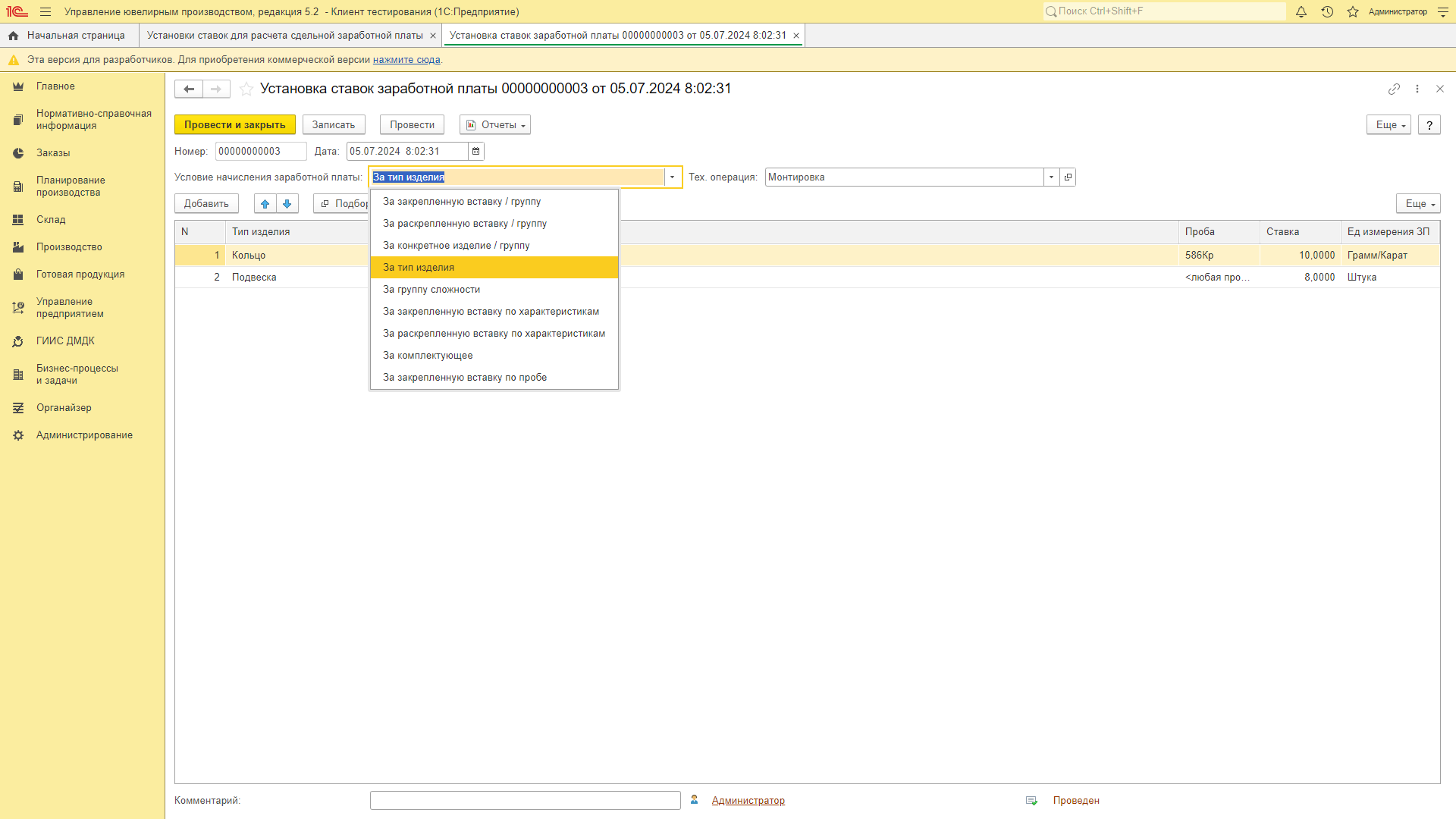Sort by the Ставка column header
The height and width of the screenshot is (819, 1456).
1300,232
